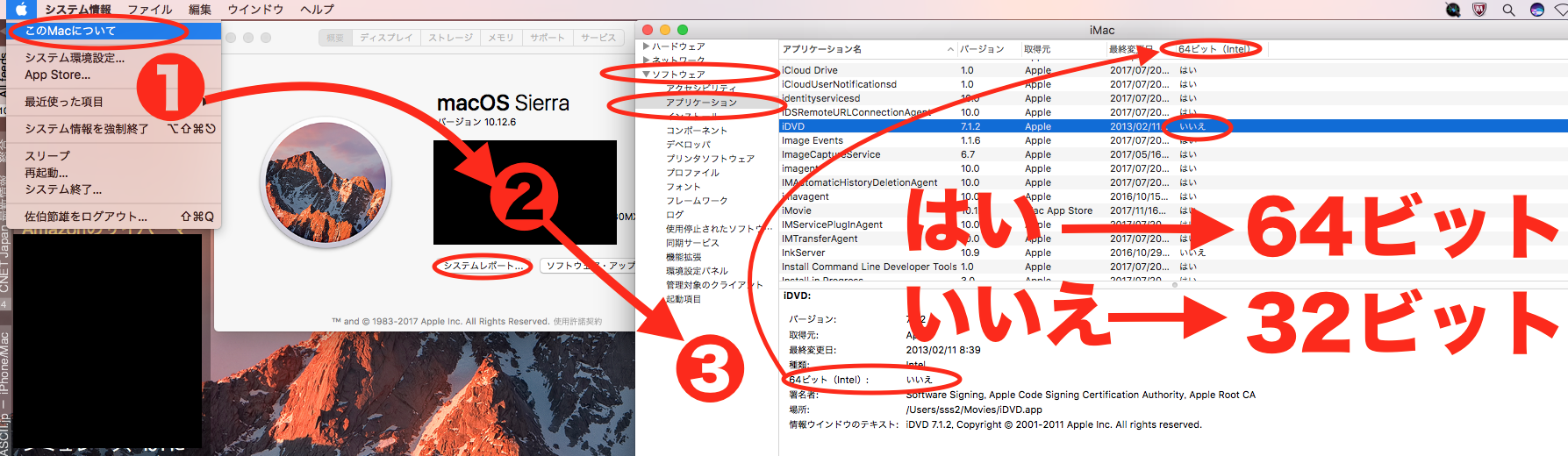Select 起動項目 in sidebar

coord(684,299)
